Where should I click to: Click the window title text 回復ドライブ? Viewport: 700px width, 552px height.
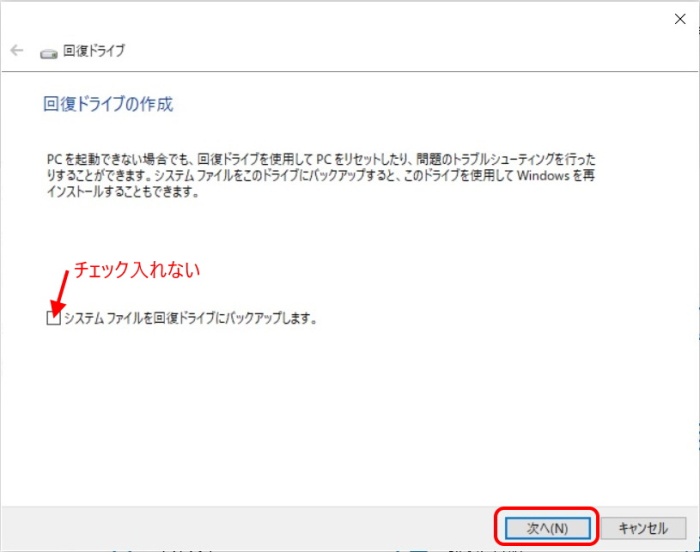coord(94,50)
